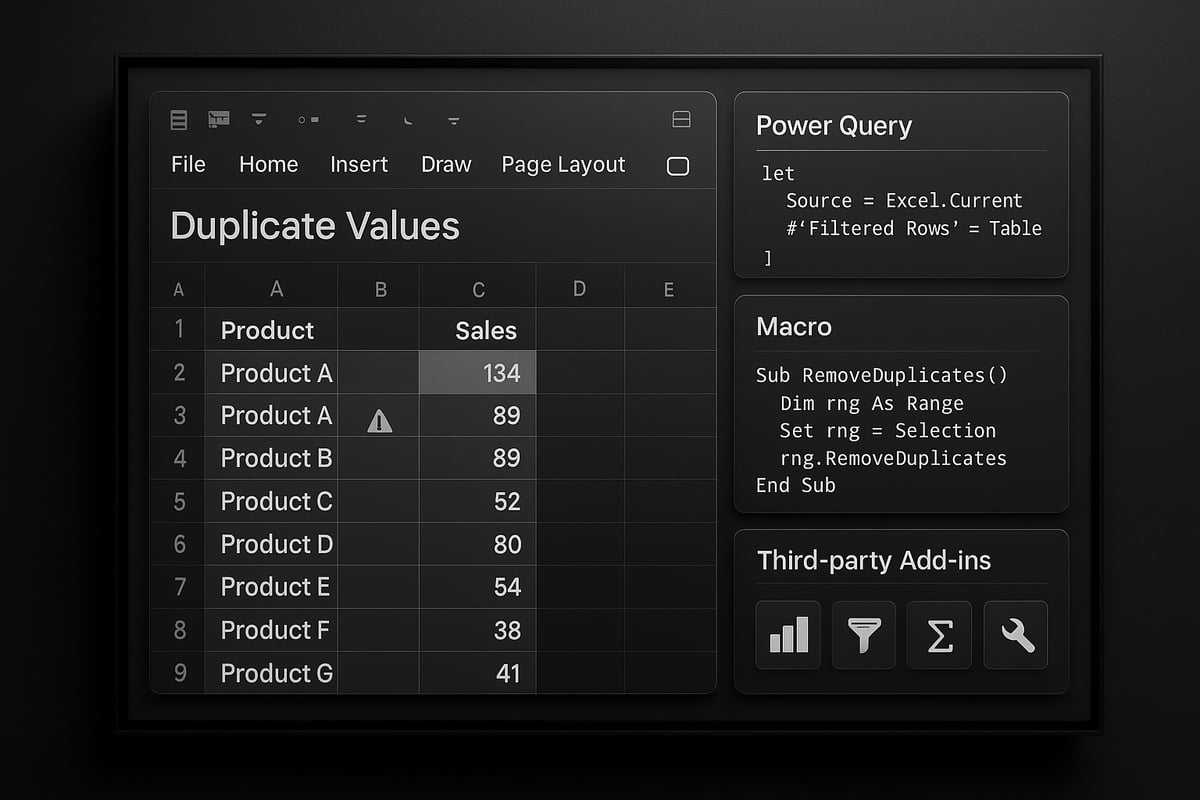Viewport: 1200px width, 800px height.
Task: Open the dropdown arrow above Page Layout
Action: [453, 119]
